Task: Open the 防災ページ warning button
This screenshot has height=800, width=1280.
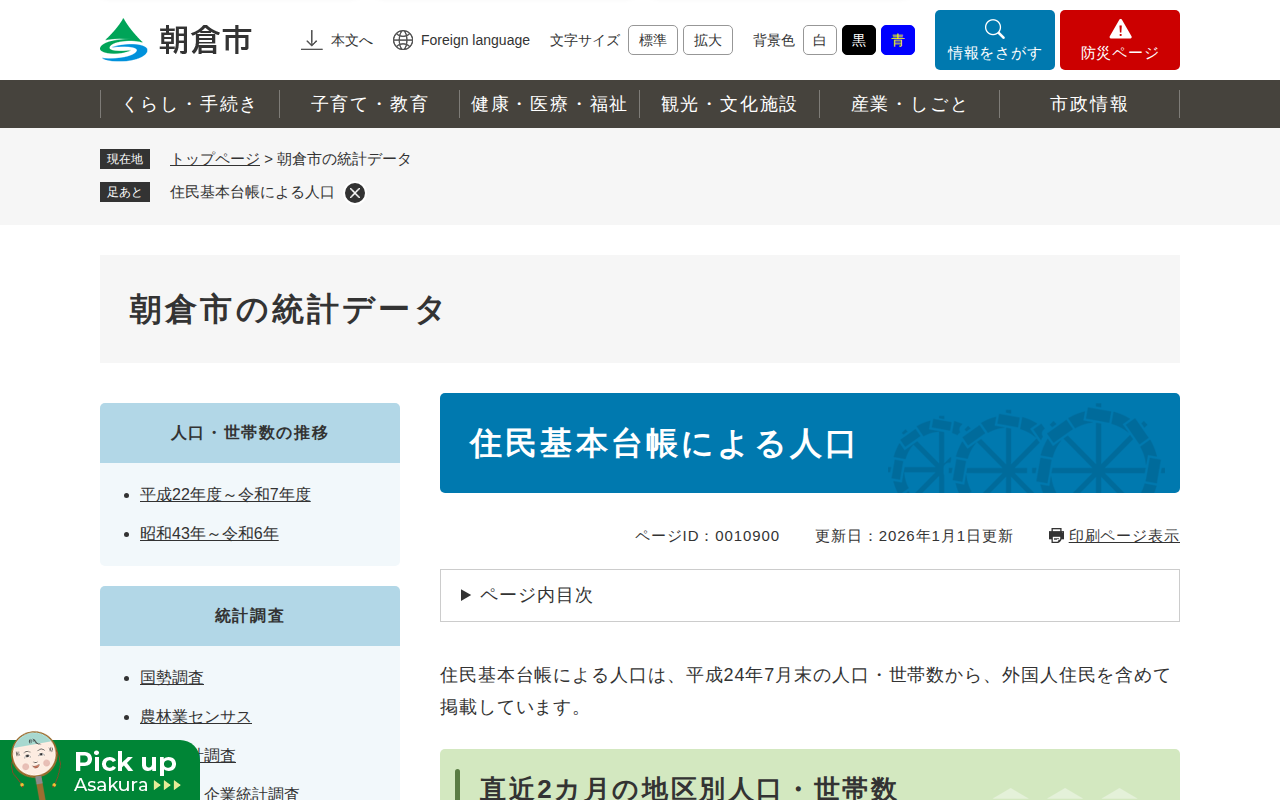Action: tap(1119, 40)
